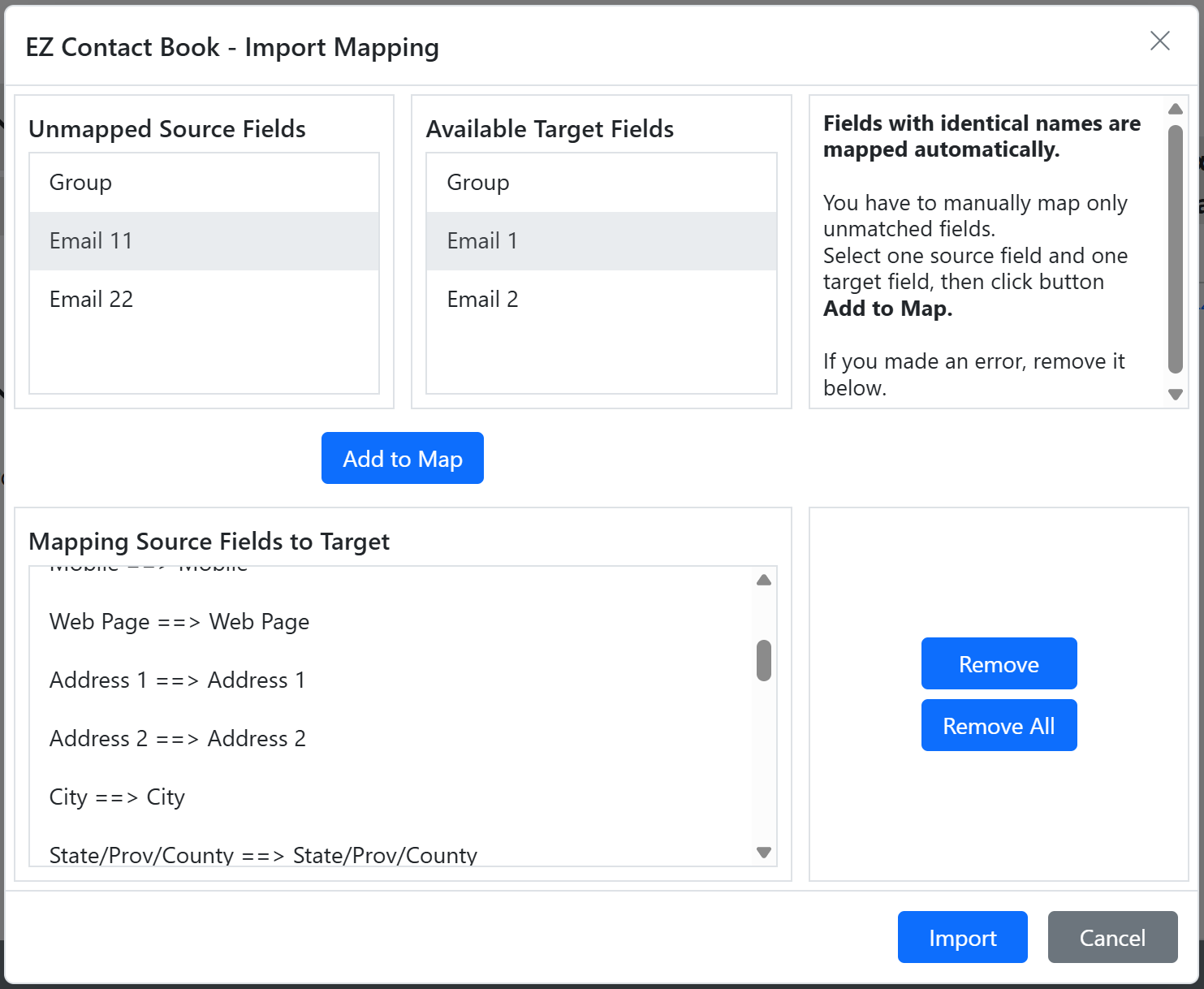
Task: Select "Group" in Unmapped Source Fields
Action: [204, 182]
